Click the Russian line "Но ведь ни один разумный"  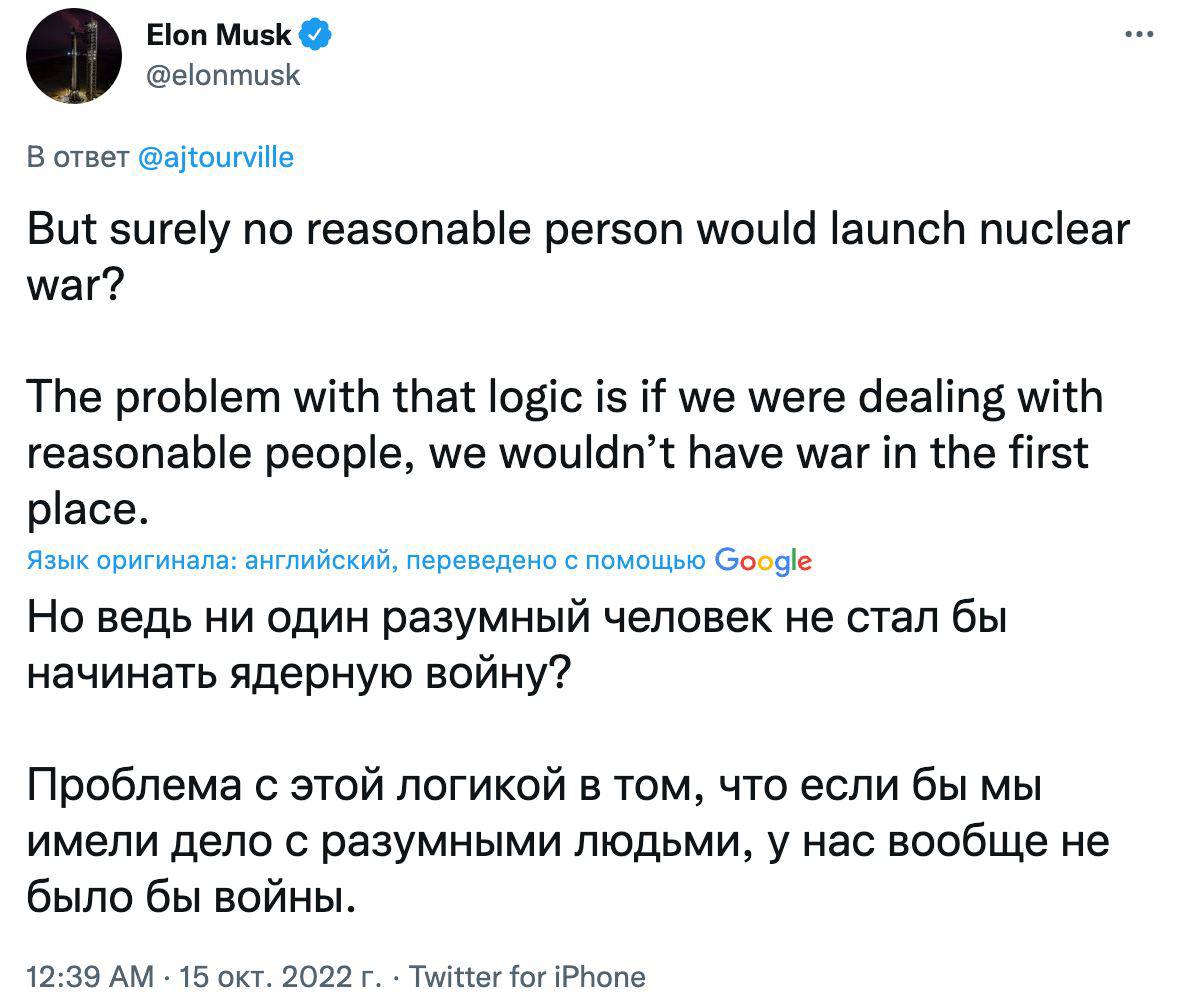514,619
